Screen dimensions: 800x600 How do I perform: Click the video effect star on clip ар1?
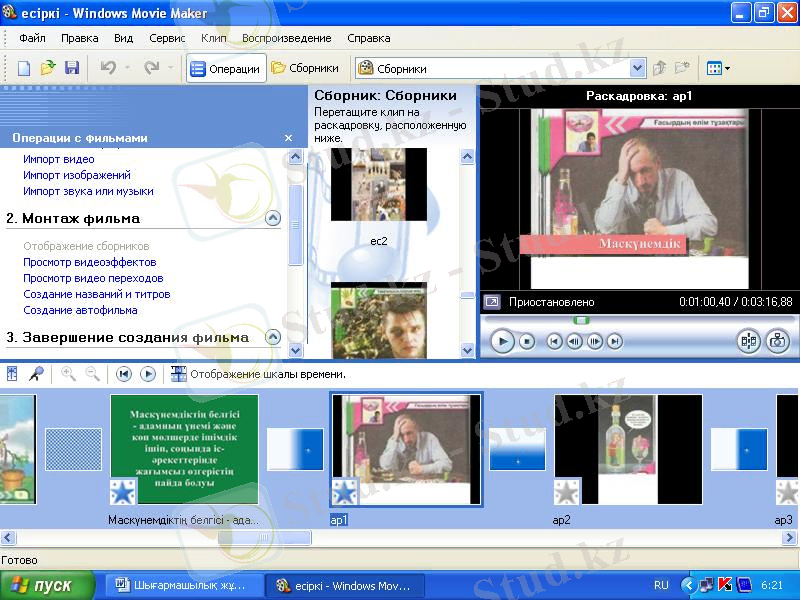click(x=344, y=492)
